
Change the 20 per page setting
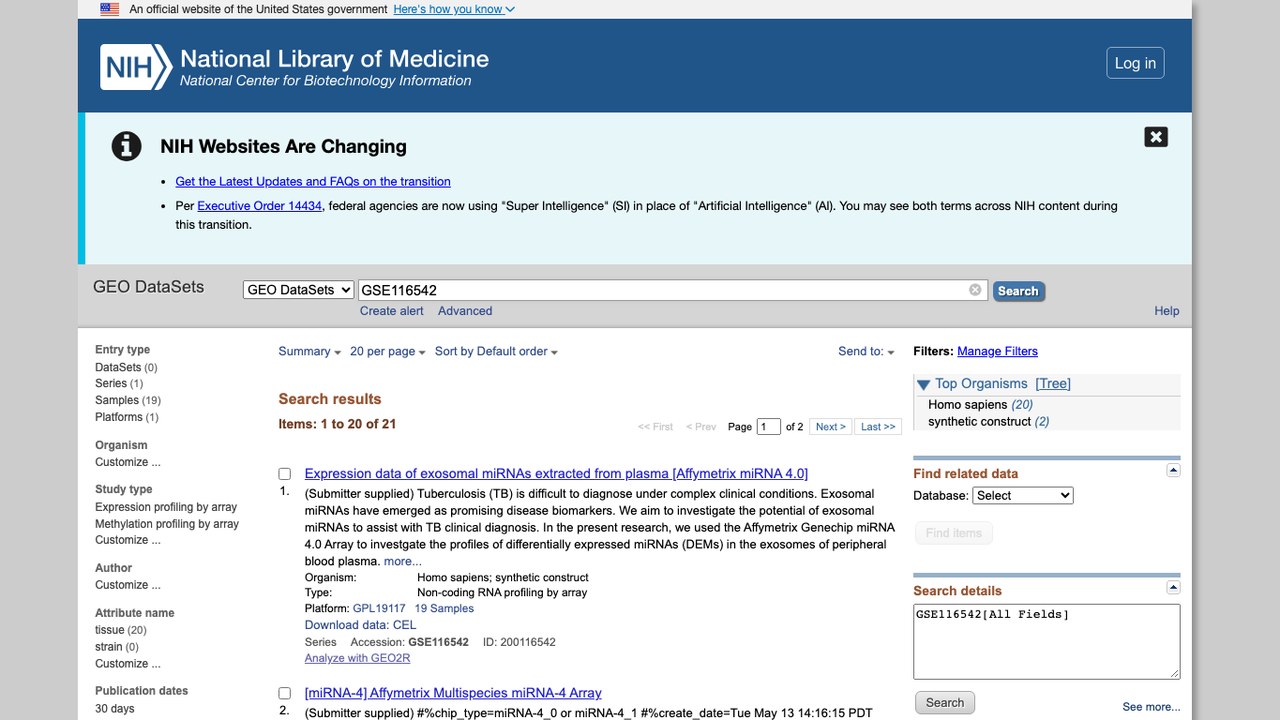pos(388,351)
